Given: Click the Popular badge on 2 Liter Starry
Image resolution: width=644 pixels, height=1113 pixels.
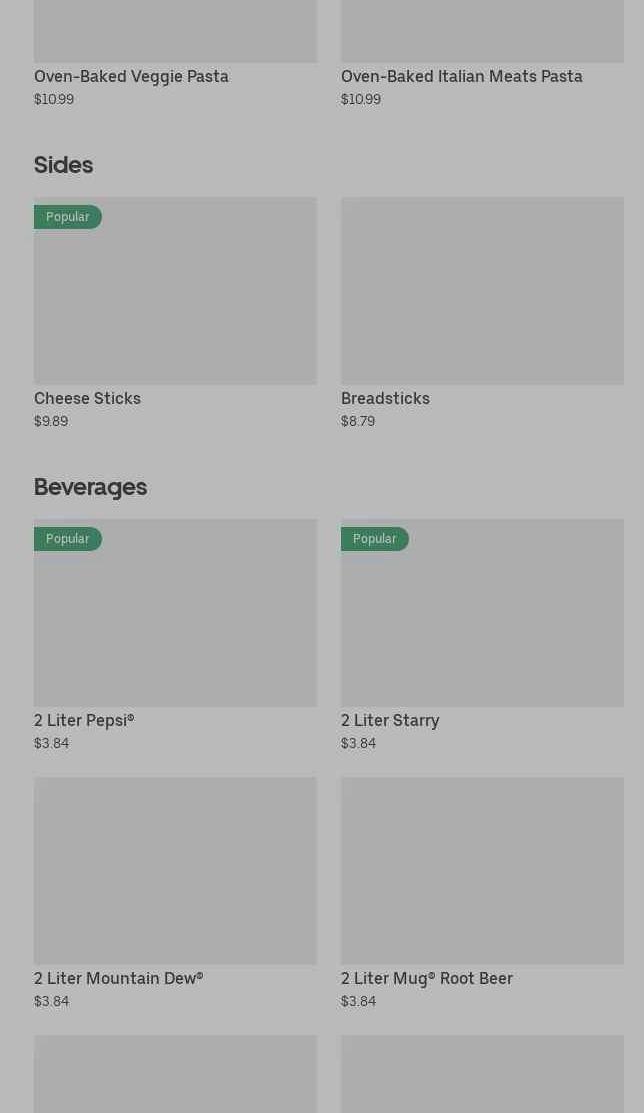Looking at the screenshot, I should (375, 539).
